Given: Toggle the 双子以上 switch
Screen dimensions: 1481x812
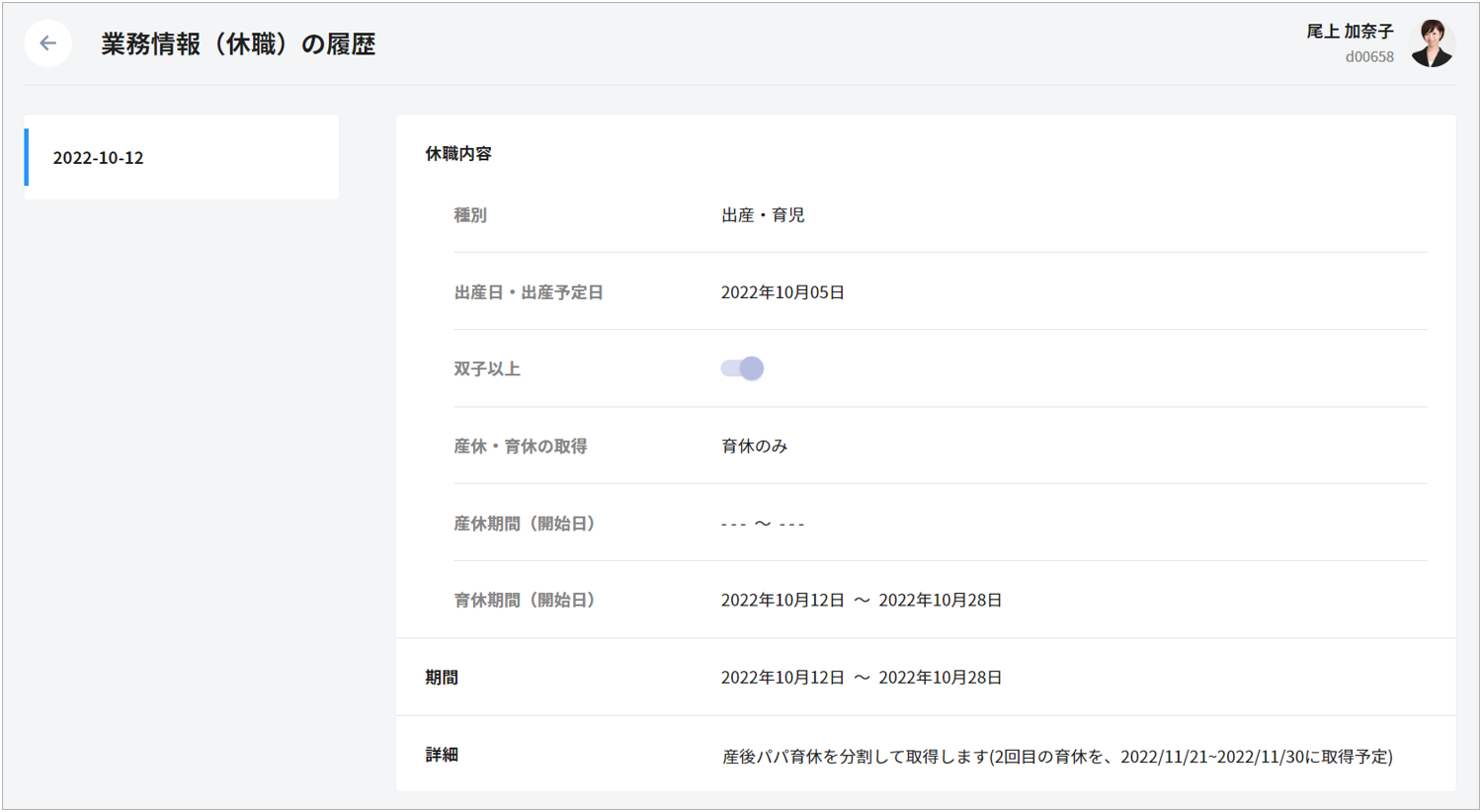Looking at the screenshot, I should pyautogui.click(x=742, y=368).
